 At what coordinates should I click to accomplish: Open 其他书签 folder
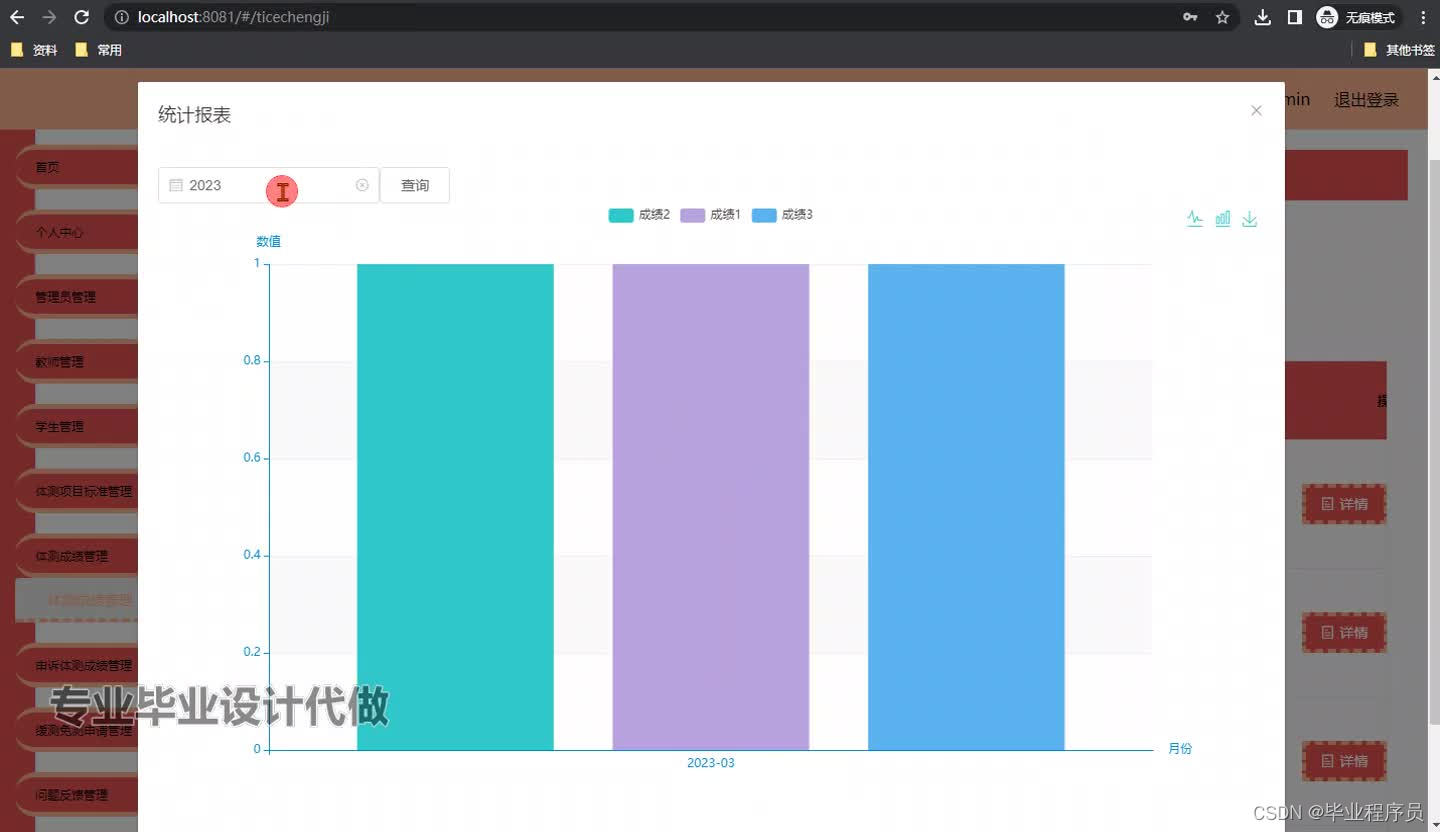pos(1399,50)
